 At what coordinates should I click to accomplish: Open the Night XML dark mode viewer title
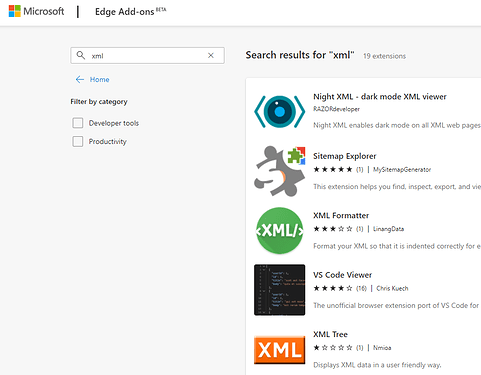(380, 97)
